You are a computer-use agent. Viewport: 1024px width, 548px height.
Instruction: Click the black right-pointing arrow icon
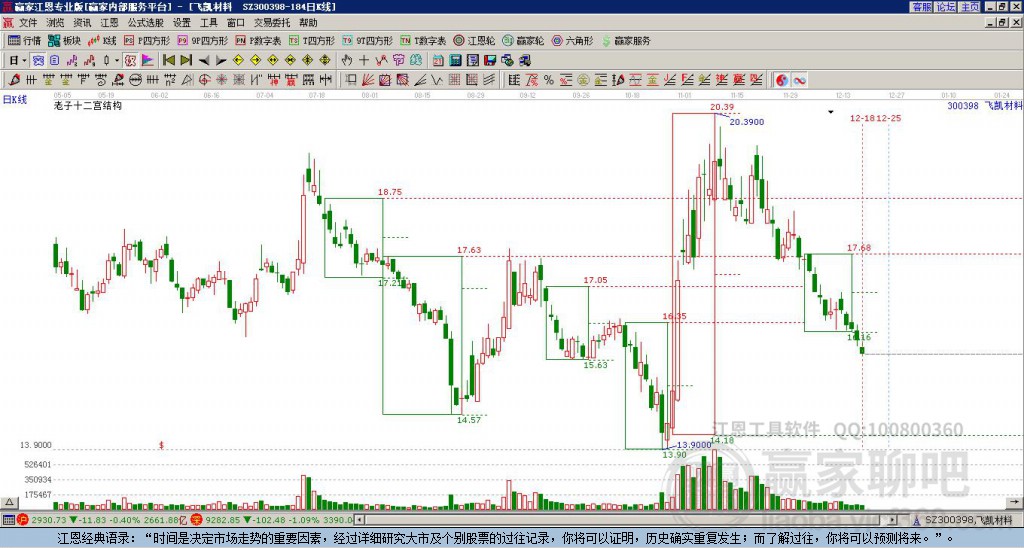tap(221, 61)
